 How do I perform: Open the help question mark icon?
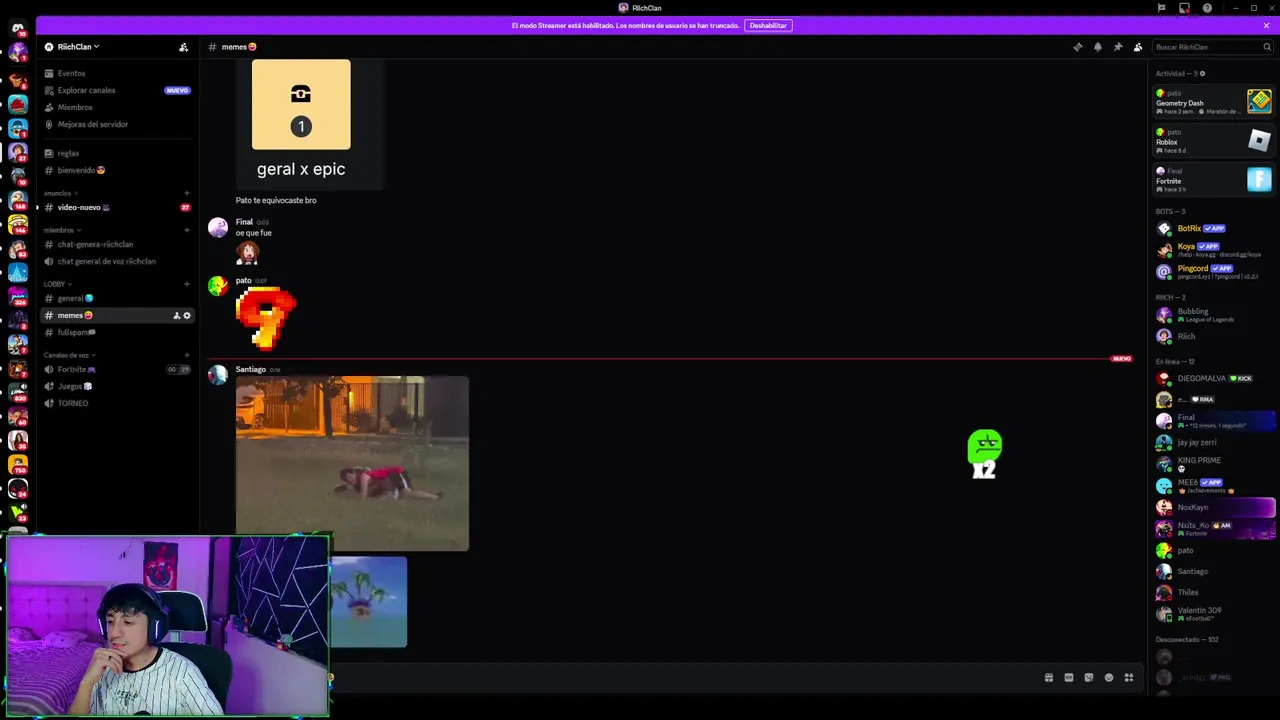click(x=1207, y=8)
